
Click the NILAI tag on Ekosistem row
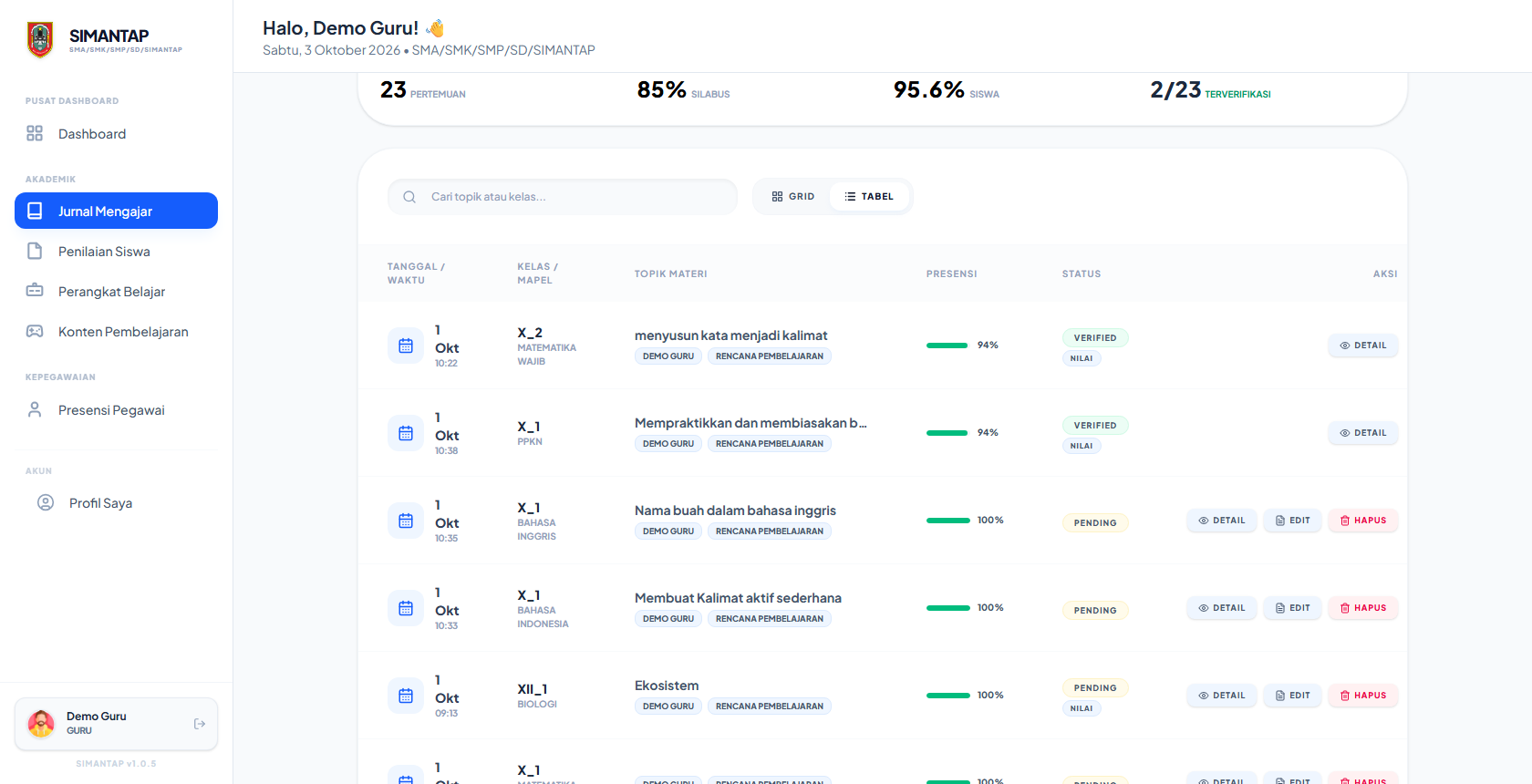click(1082, 708)
